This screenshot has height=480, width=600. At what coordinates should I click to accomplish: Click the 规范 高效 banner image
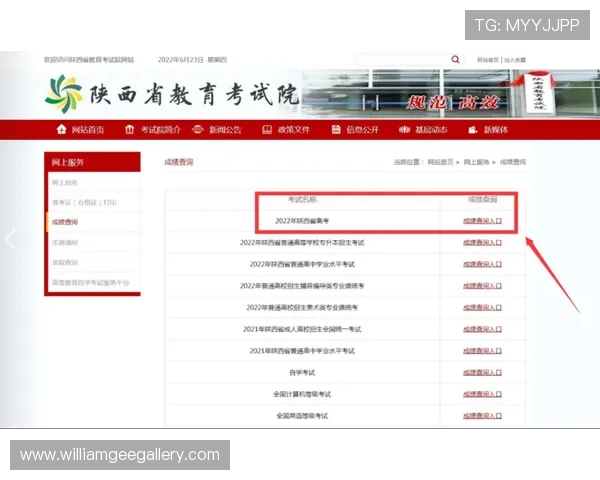click(451, 94)
